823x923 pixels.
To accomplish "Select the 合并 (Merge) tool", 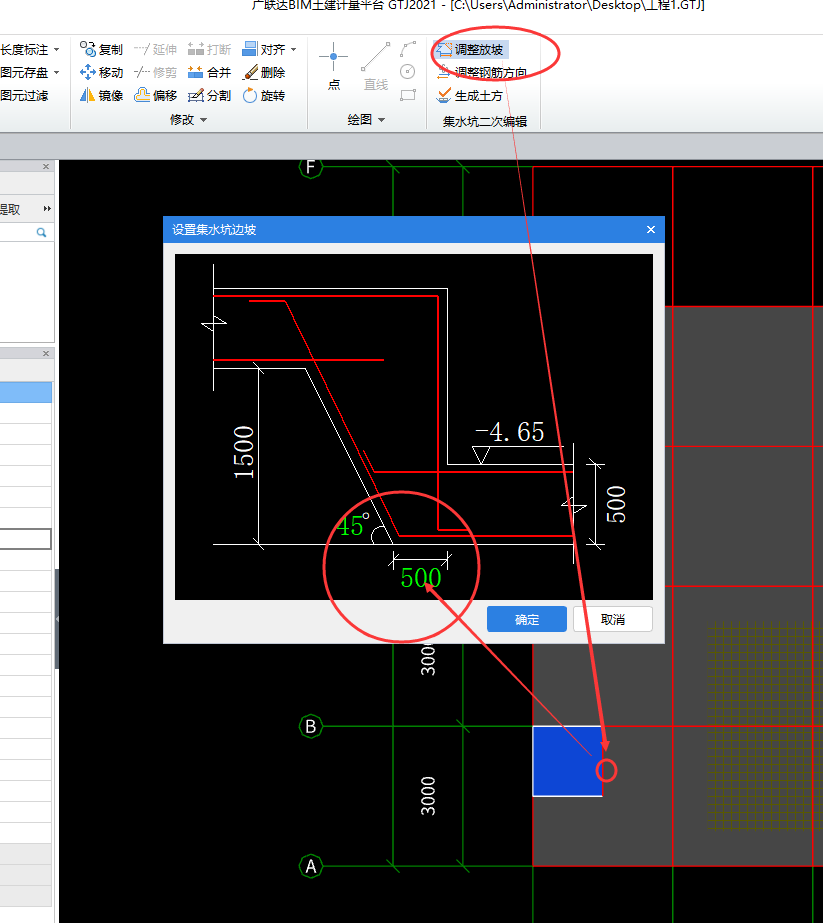I will tap(210, 72).
